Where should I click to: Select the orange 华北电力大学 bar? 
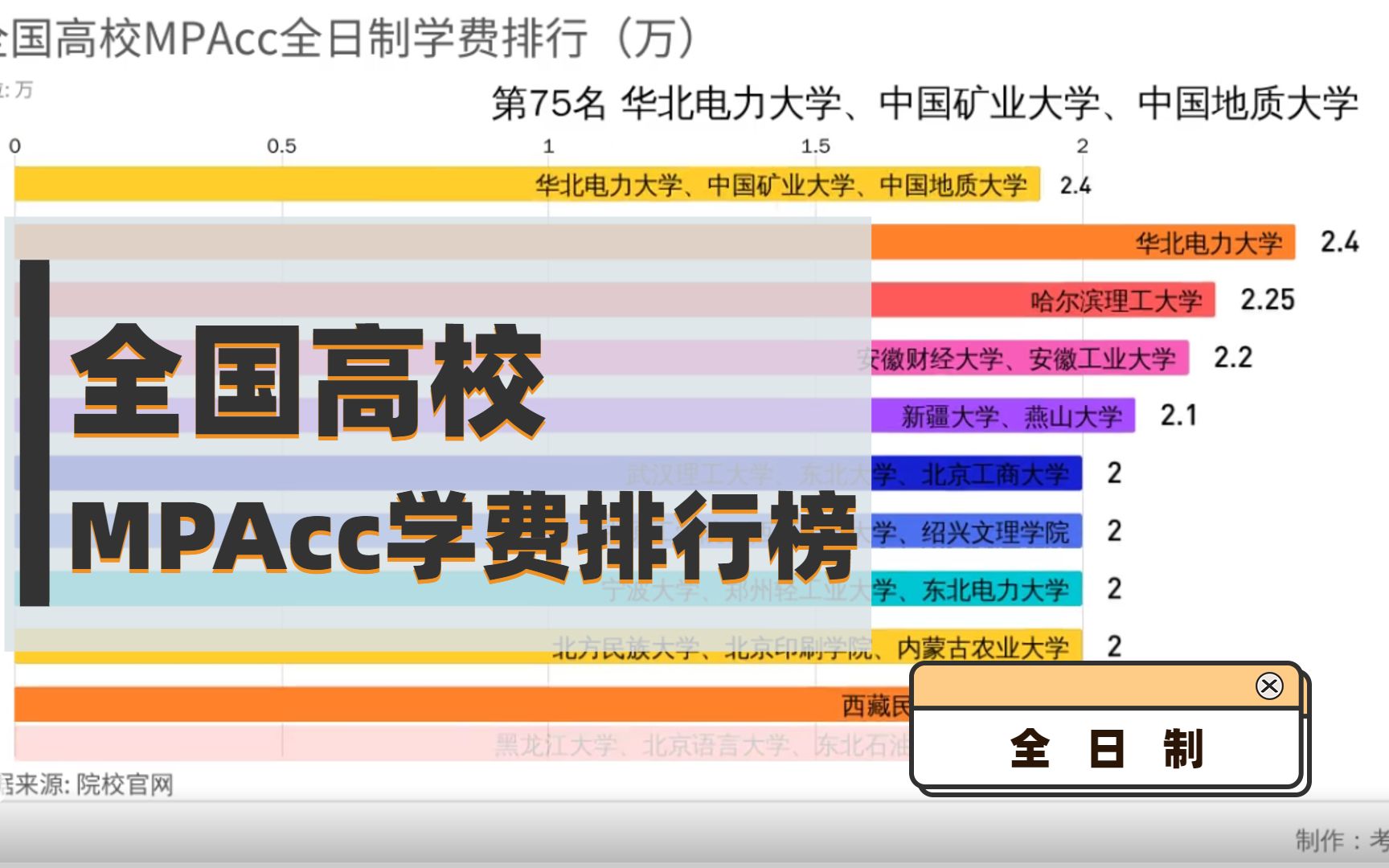click(655, 242)
